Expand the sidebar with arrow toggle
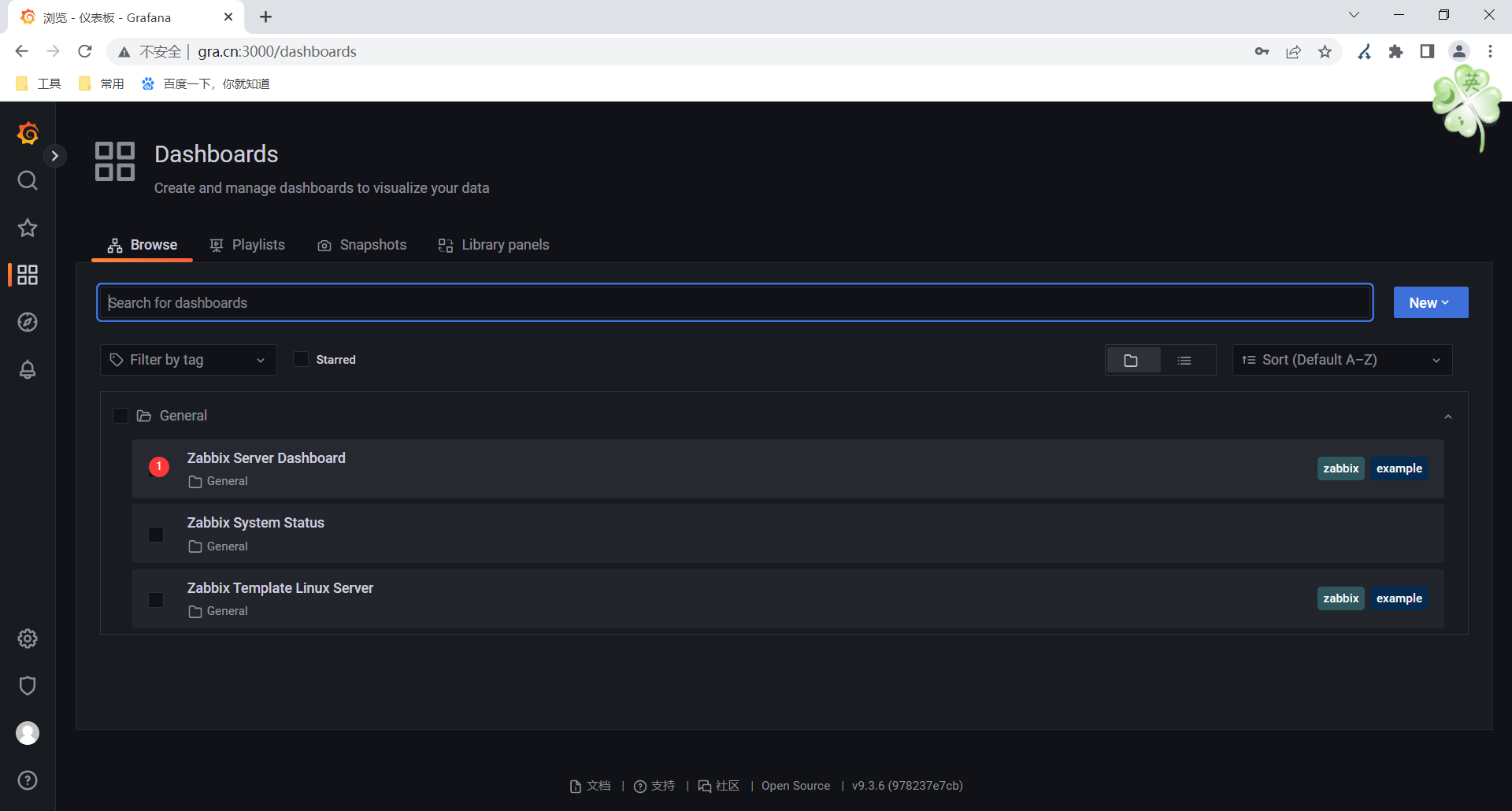The width and height of the screenshot is (1512, 811). pos(54,156)
